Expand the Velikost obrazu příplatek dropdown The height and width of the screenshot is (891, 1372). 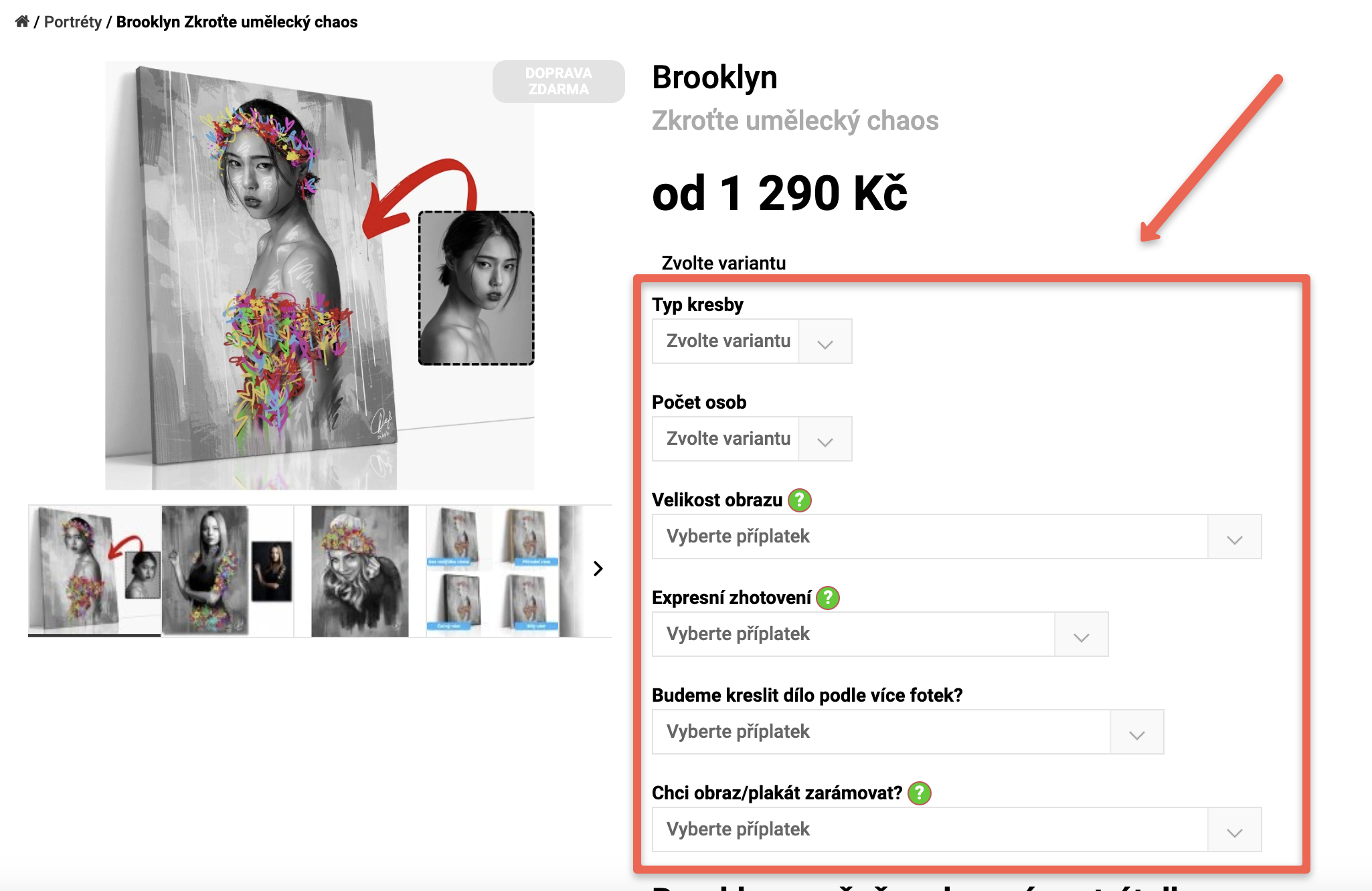coord(956,536)
